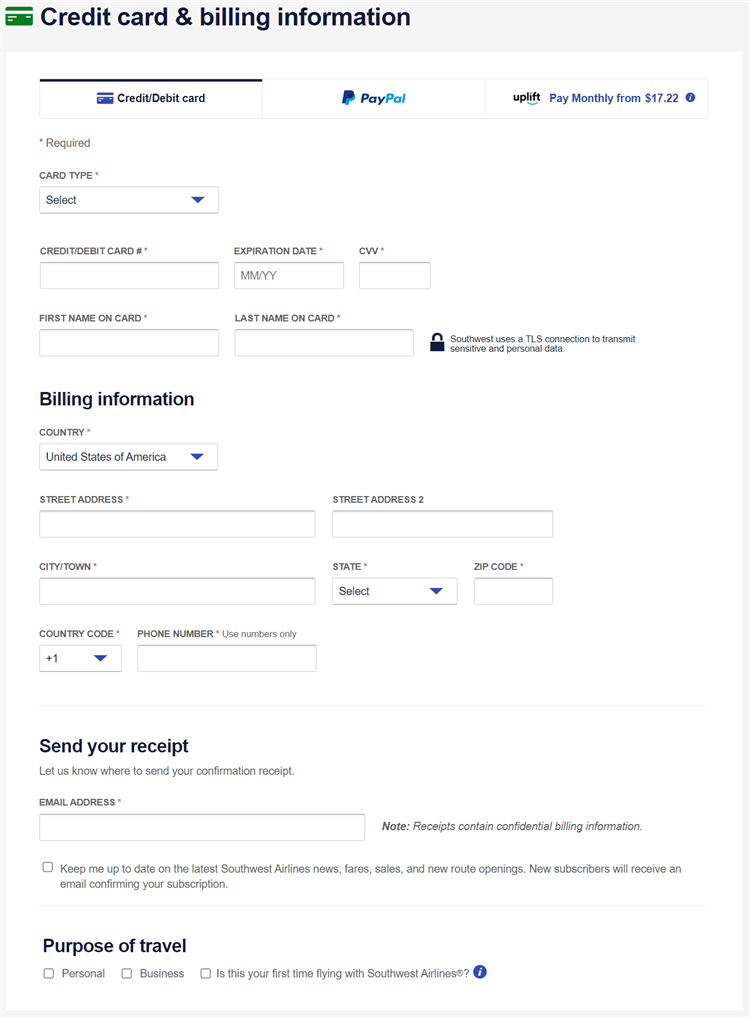Open the State select dropdown
The image size is (750, 1018).
(x=394, y=591)
